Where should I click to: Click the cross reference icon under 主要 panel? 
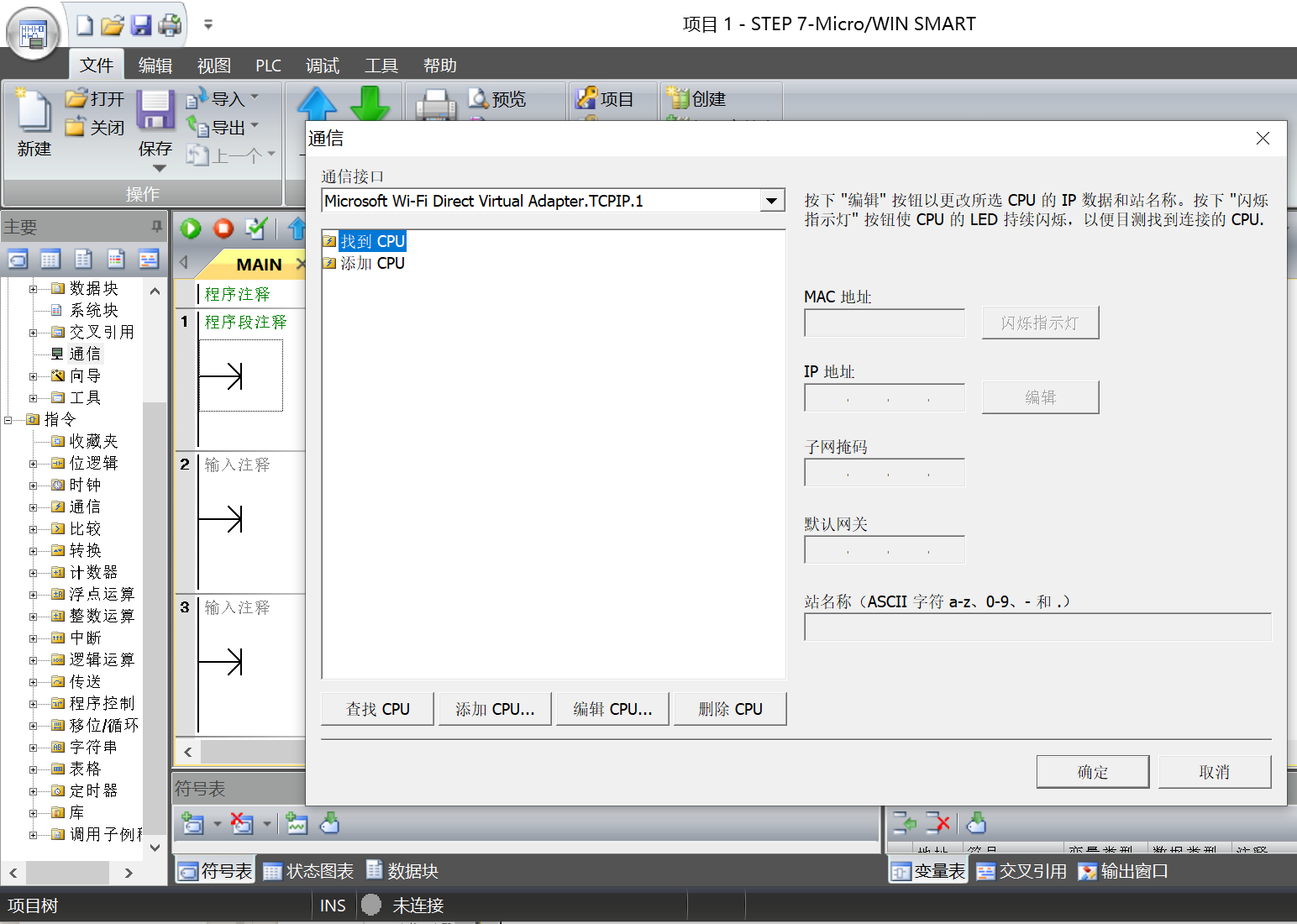pyautogui.click(x=149, y=259)
